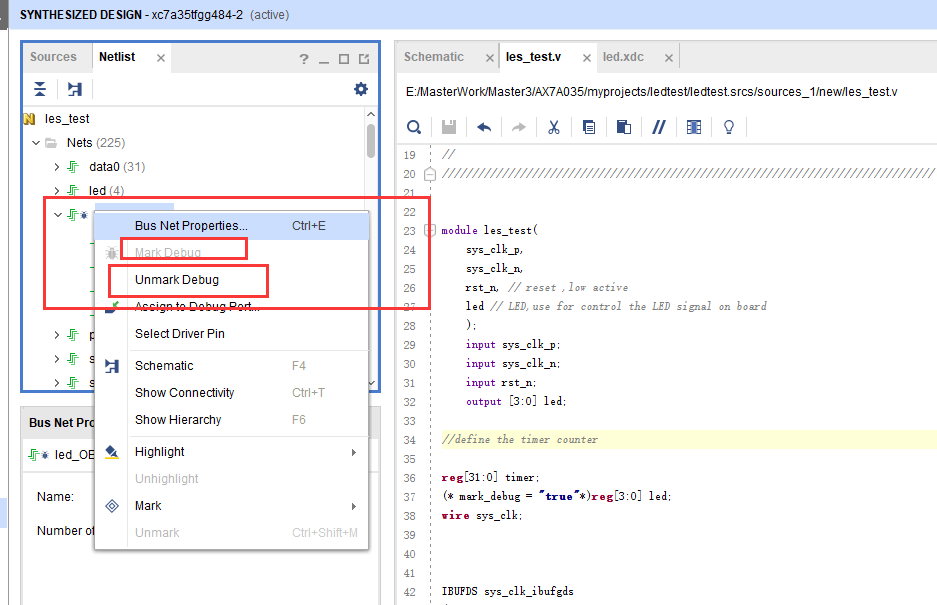Collapse the Nets (225) tree node
Screen dimensions: 937x605
[35, 142]
